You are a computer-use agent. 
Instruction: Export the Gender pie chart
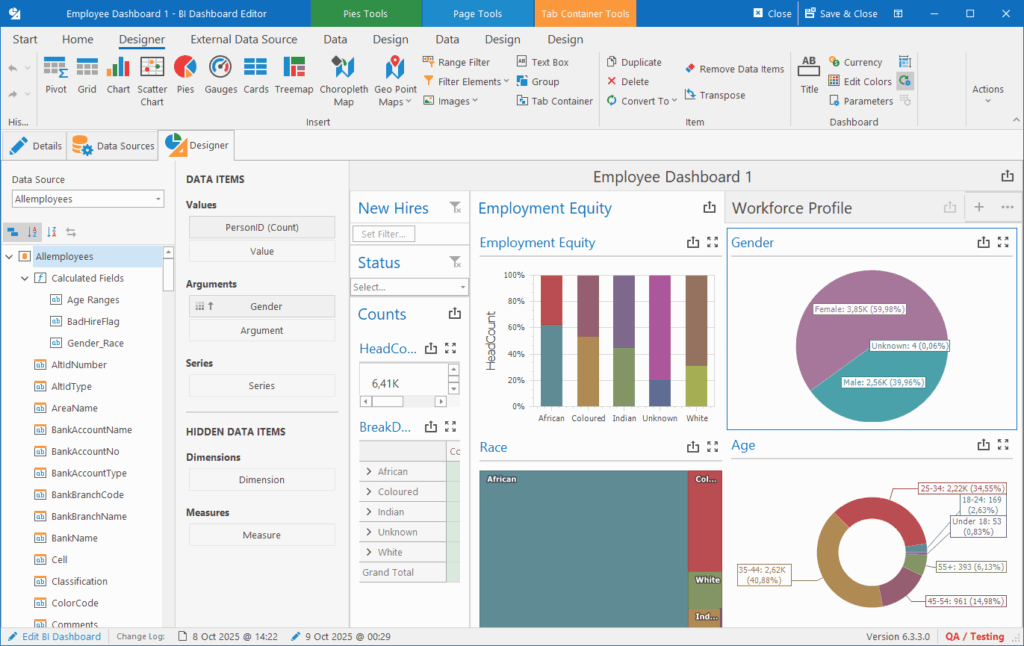click(983, 242)
